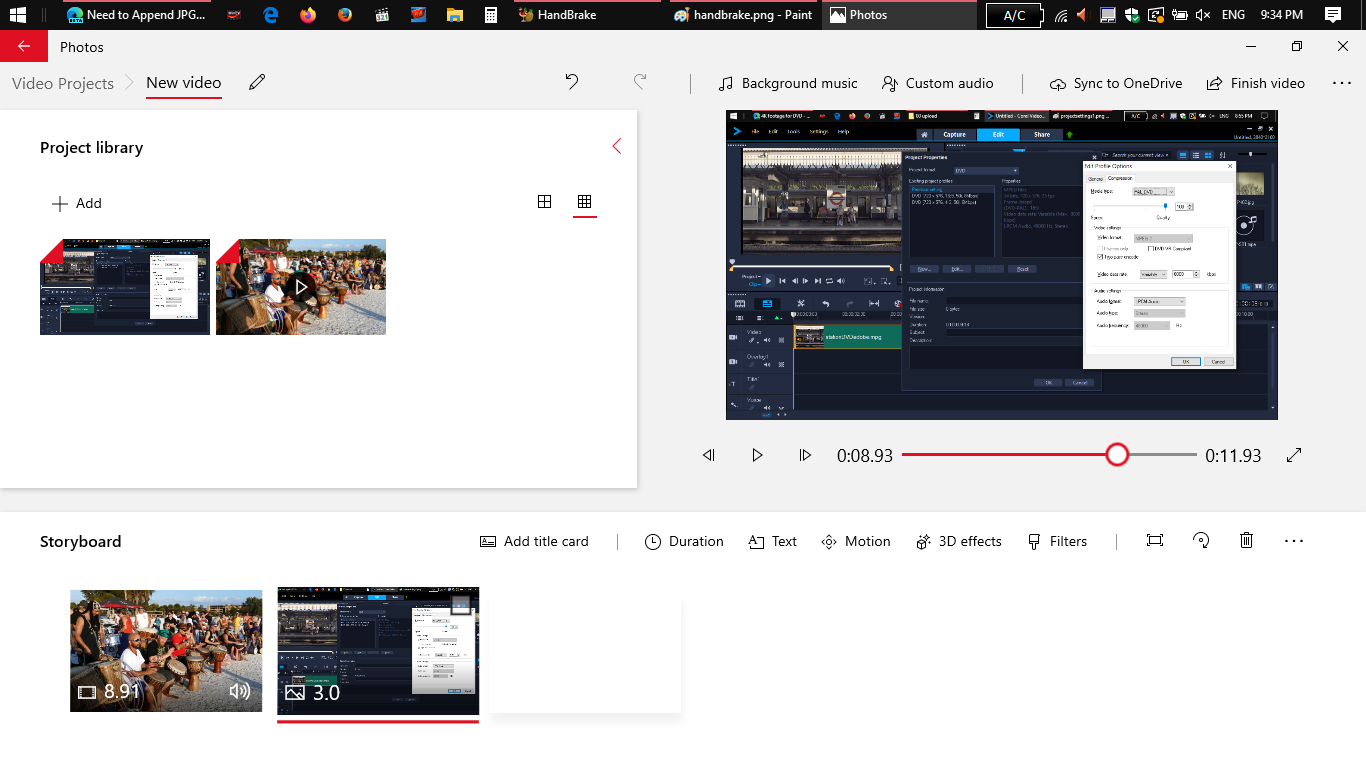1366x768 pixels.
Task: Click Finish video button
Action: (x=1255, y=83)
